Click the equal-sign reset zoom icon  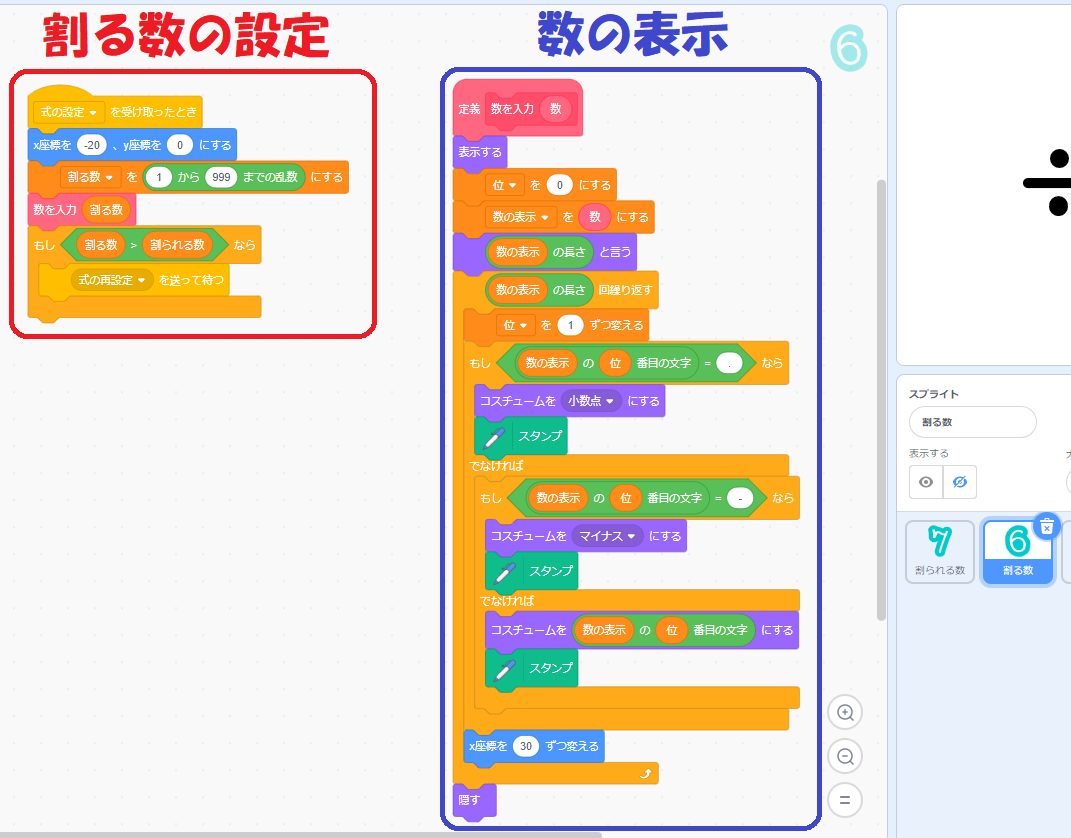845,800
